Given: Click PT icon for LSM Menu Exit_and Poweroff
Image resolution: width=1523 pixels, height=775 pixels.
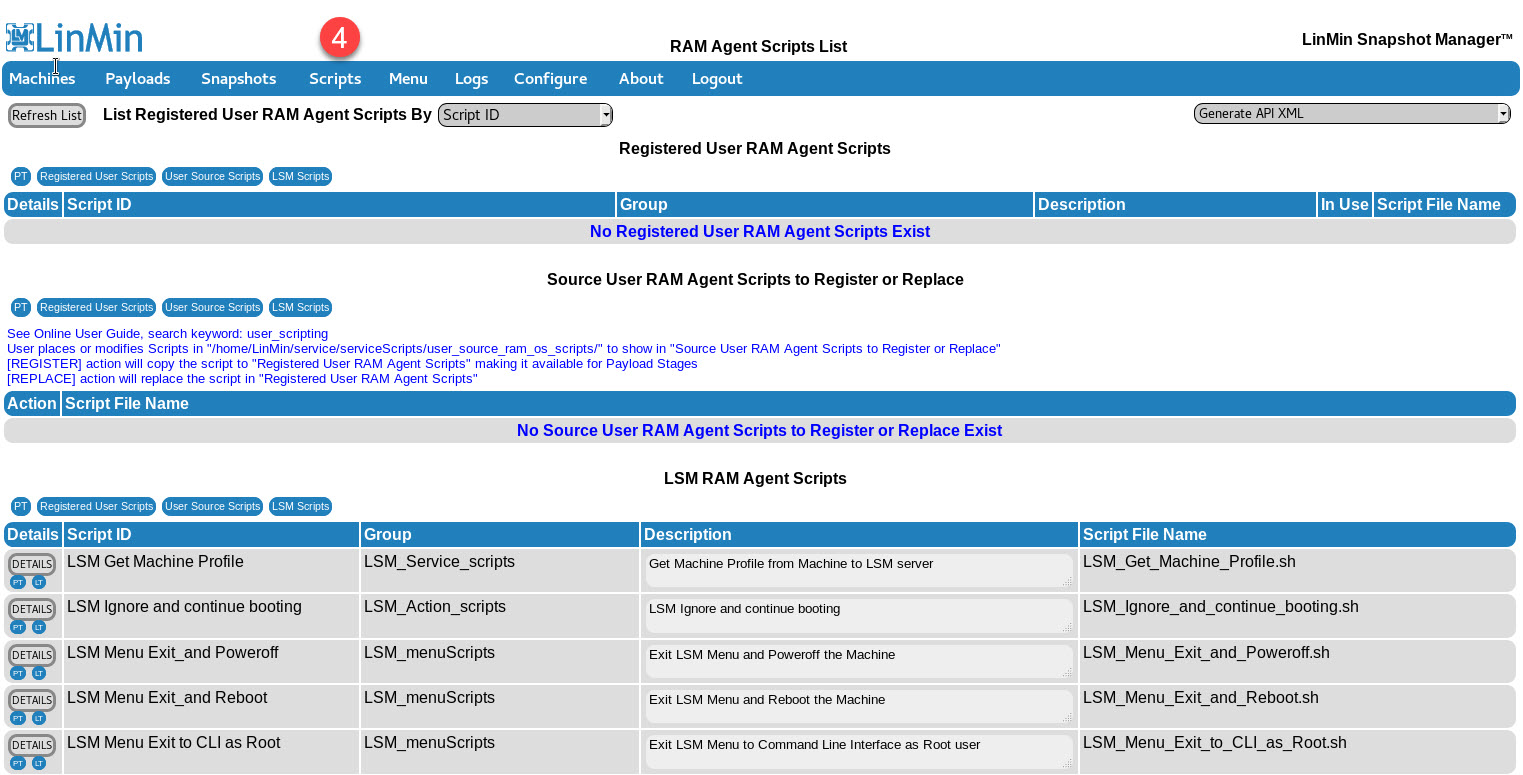Looking at the screenshot, I should tap(18, 672).
